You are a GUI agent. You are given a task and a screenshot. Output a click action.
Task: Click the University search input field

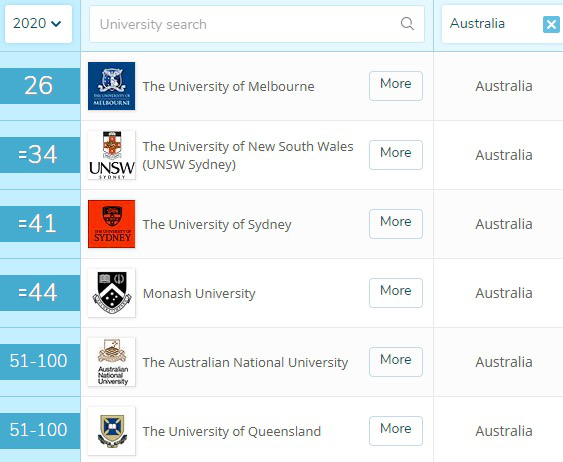click(x=257, y=24)
